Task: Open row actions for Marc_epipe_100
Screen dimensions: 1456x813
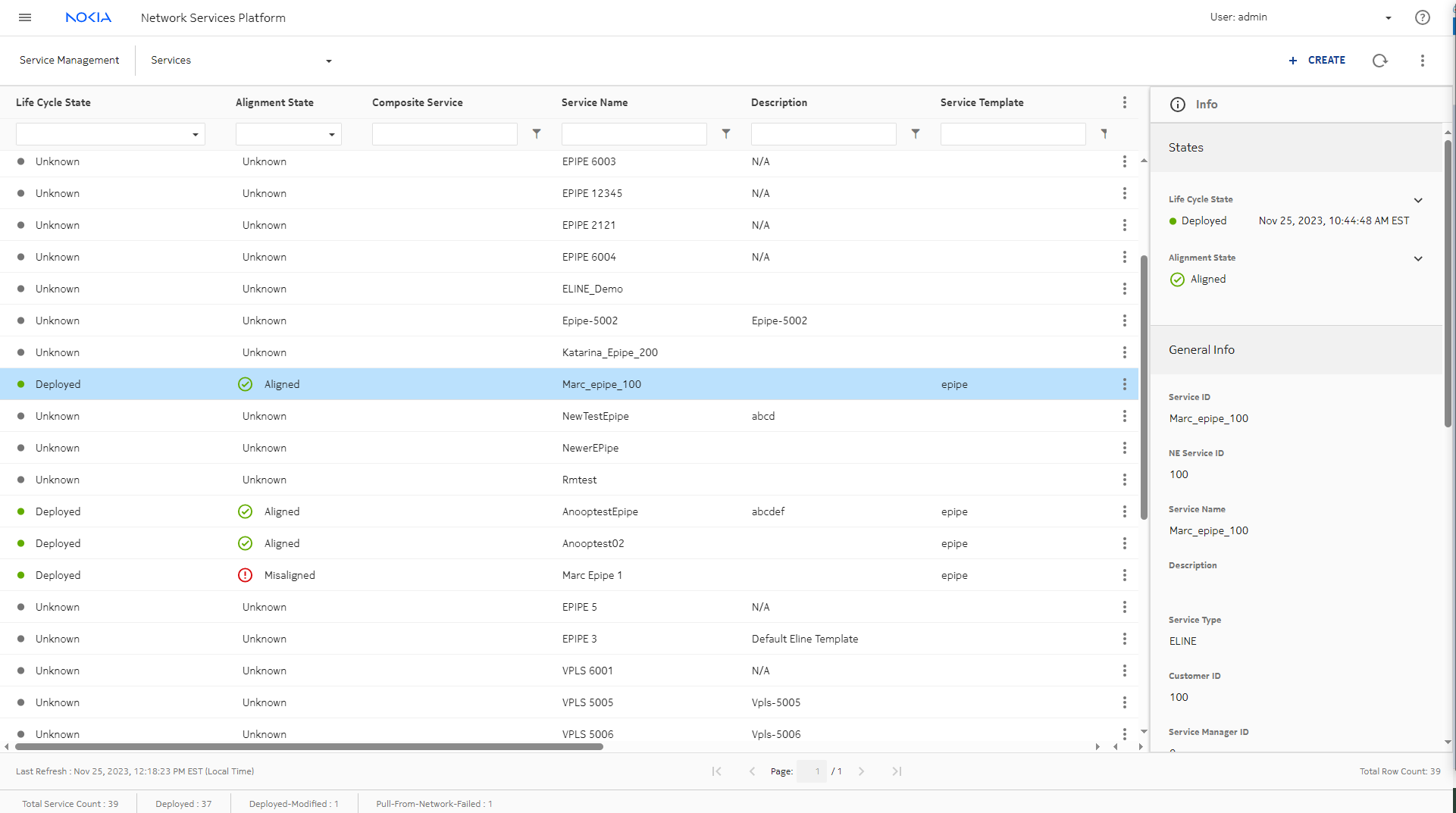Action: pyautogui.click(x=1124, y=384)
